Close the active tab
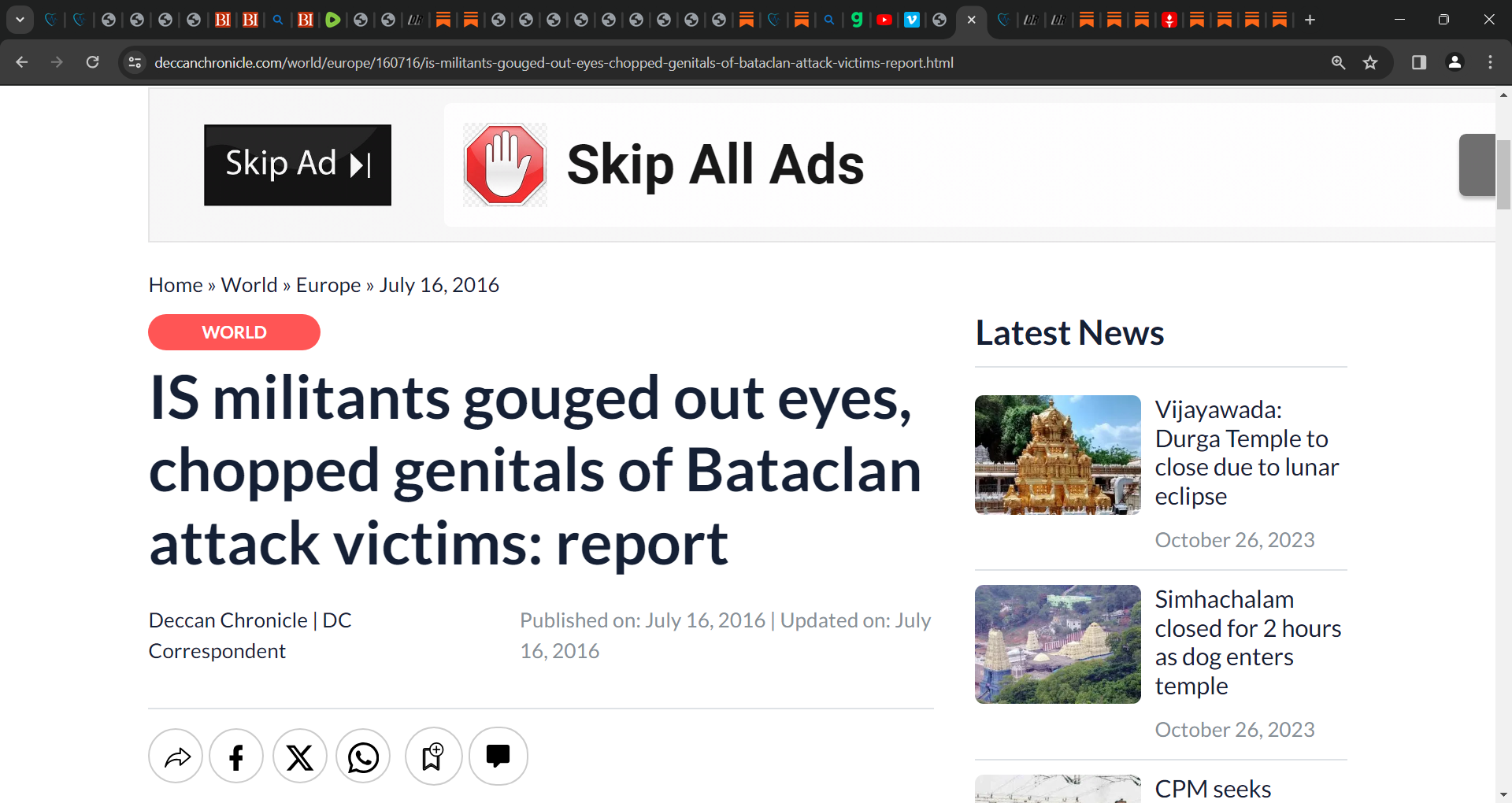Image resolution: width=1512 pixels, height=803 pixels. click(x=971, y=20)
